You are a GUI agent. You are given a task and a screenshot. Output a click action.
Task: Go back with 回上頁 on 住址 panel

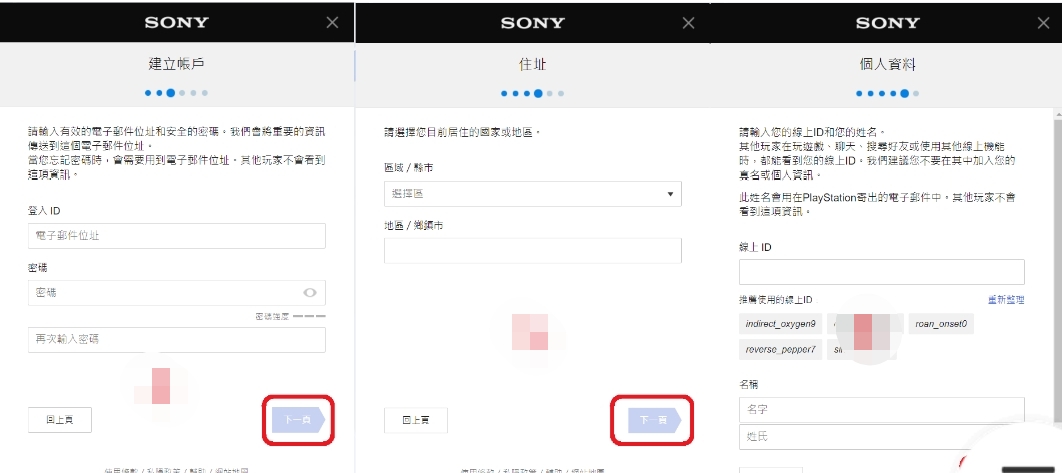pyautogui.click(x=416, y=420)
